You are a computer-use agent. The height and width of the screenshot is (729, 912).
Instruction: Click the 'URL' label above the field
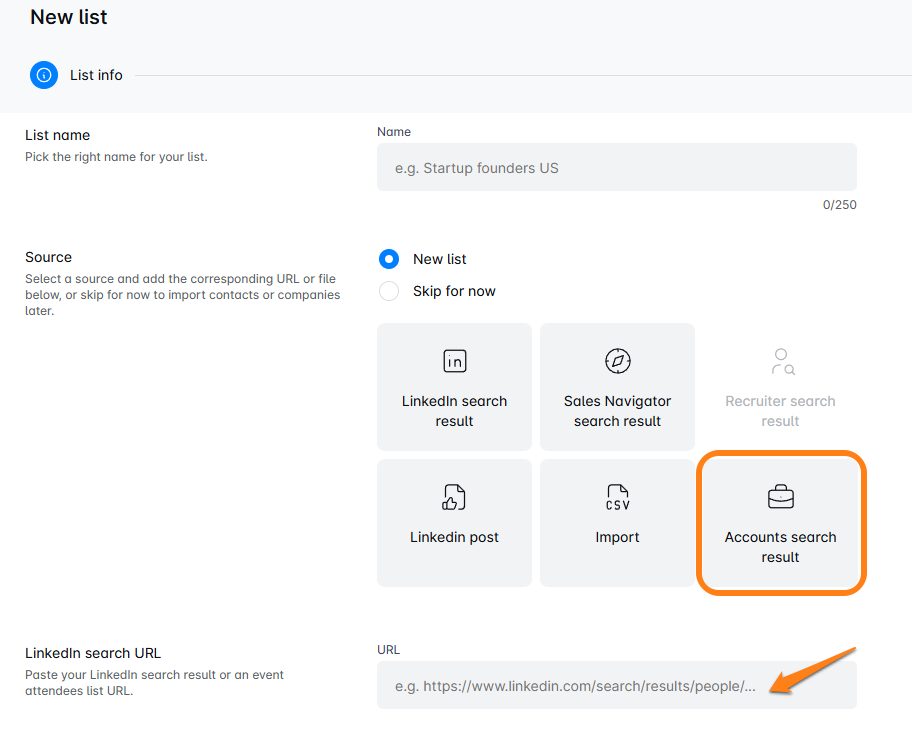[x=388, y=650]
